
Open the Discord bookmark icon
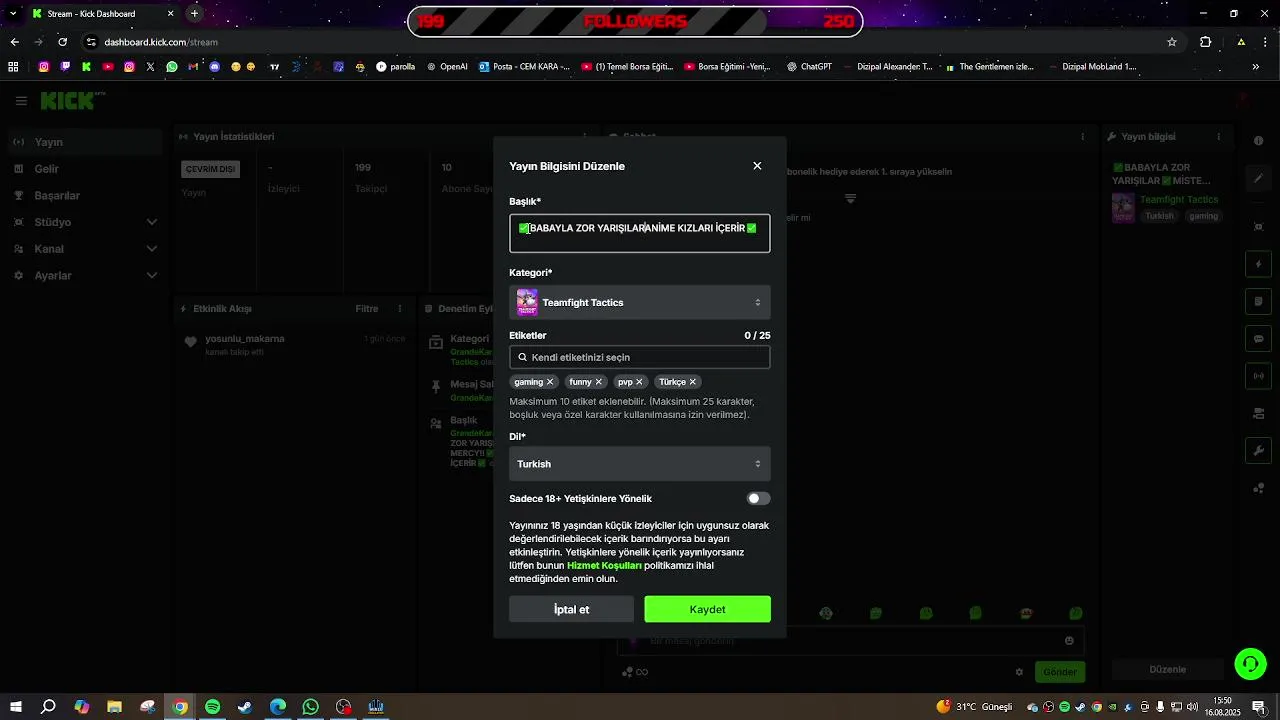(215, 67)
